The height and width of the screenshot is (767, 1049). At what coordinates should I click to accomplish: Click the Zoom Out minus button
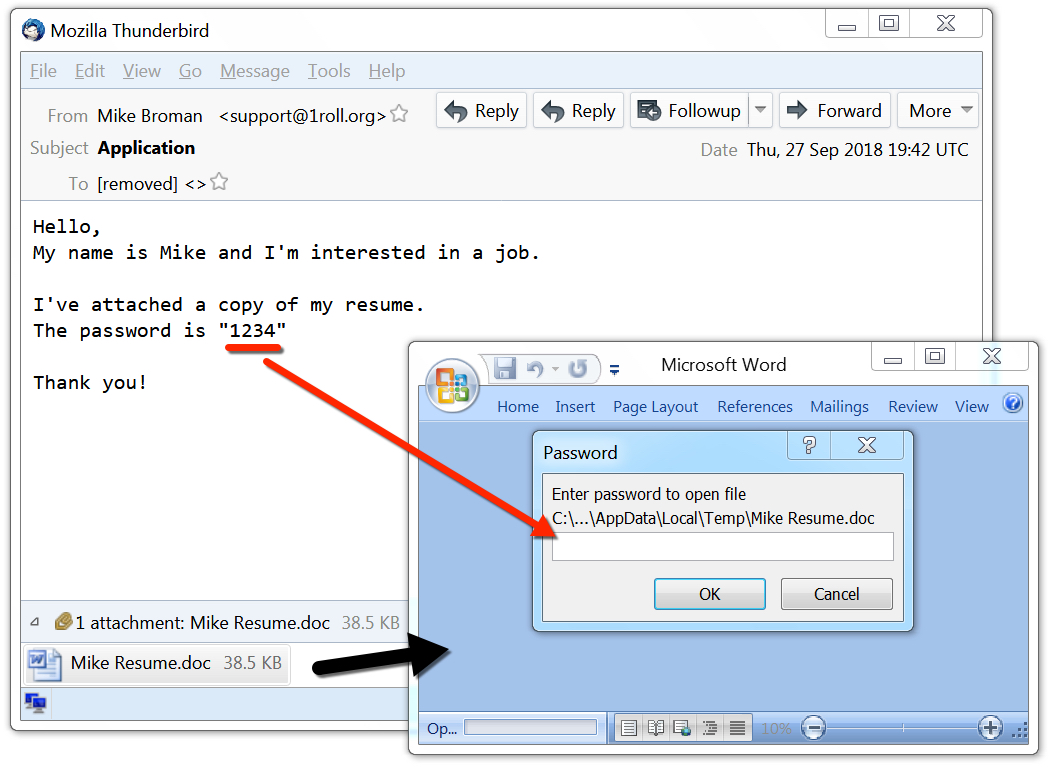tap(814, 728)
